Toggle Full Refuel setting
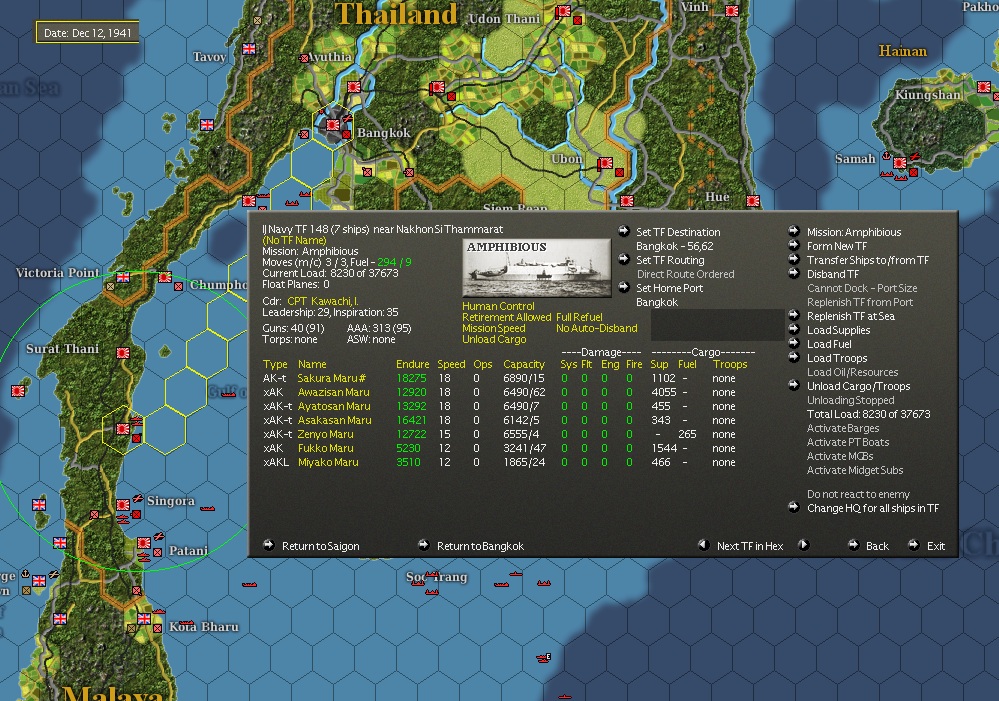 (x=579, y=317)
